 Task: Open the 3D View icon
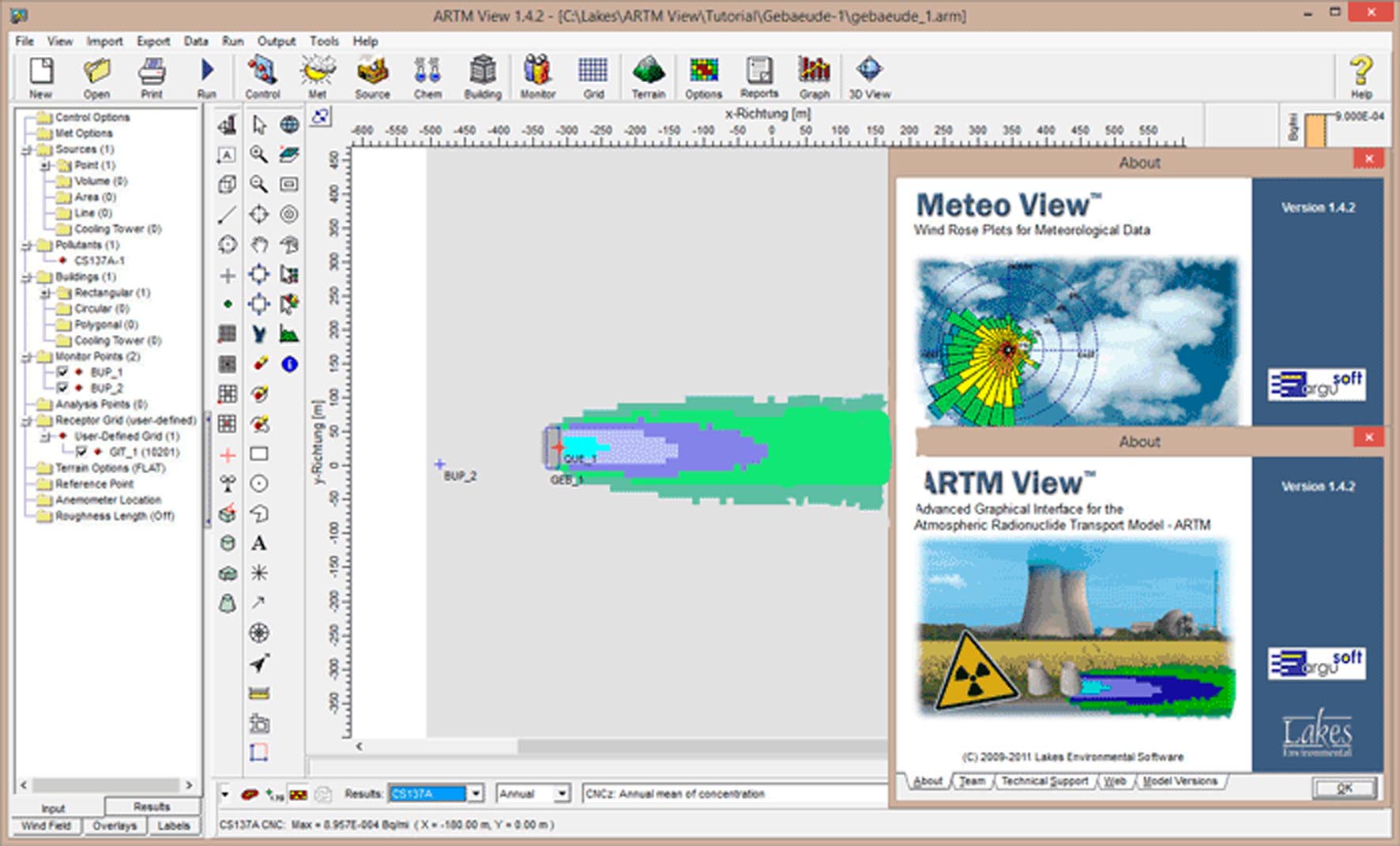pos(869,77)
